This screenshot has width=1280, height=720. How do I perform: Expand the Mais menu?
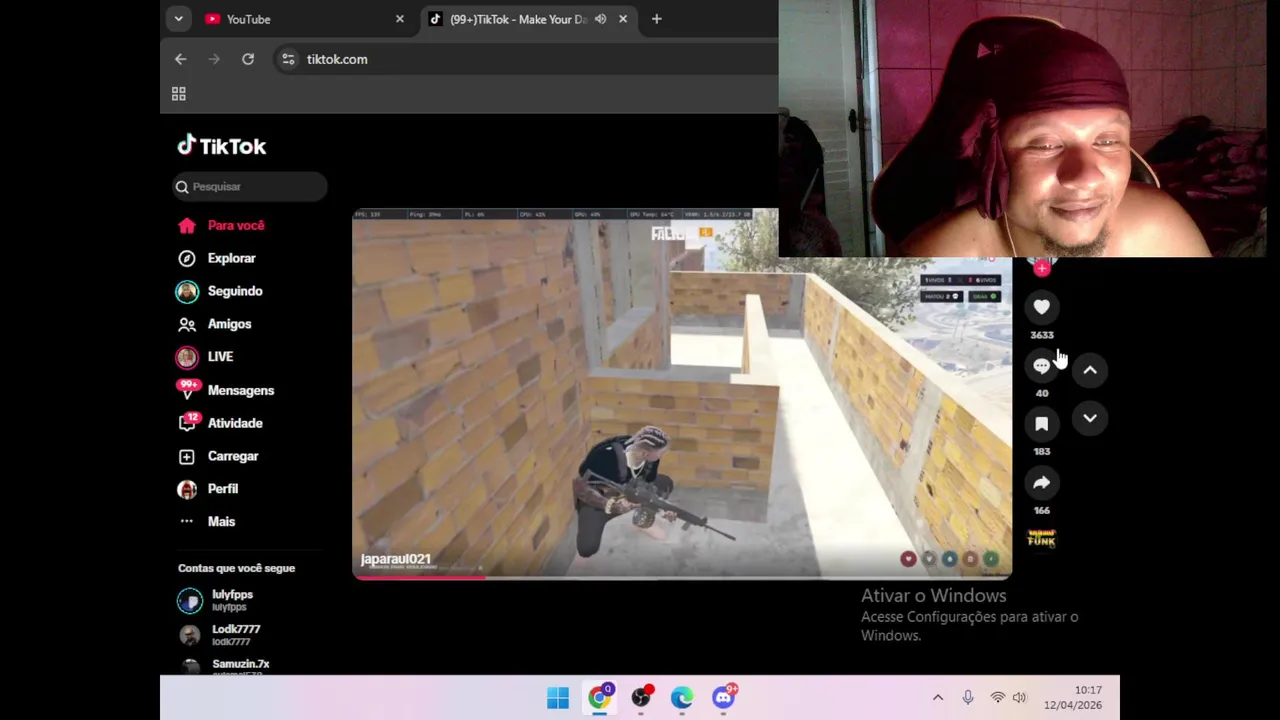[x=207, y=521]
